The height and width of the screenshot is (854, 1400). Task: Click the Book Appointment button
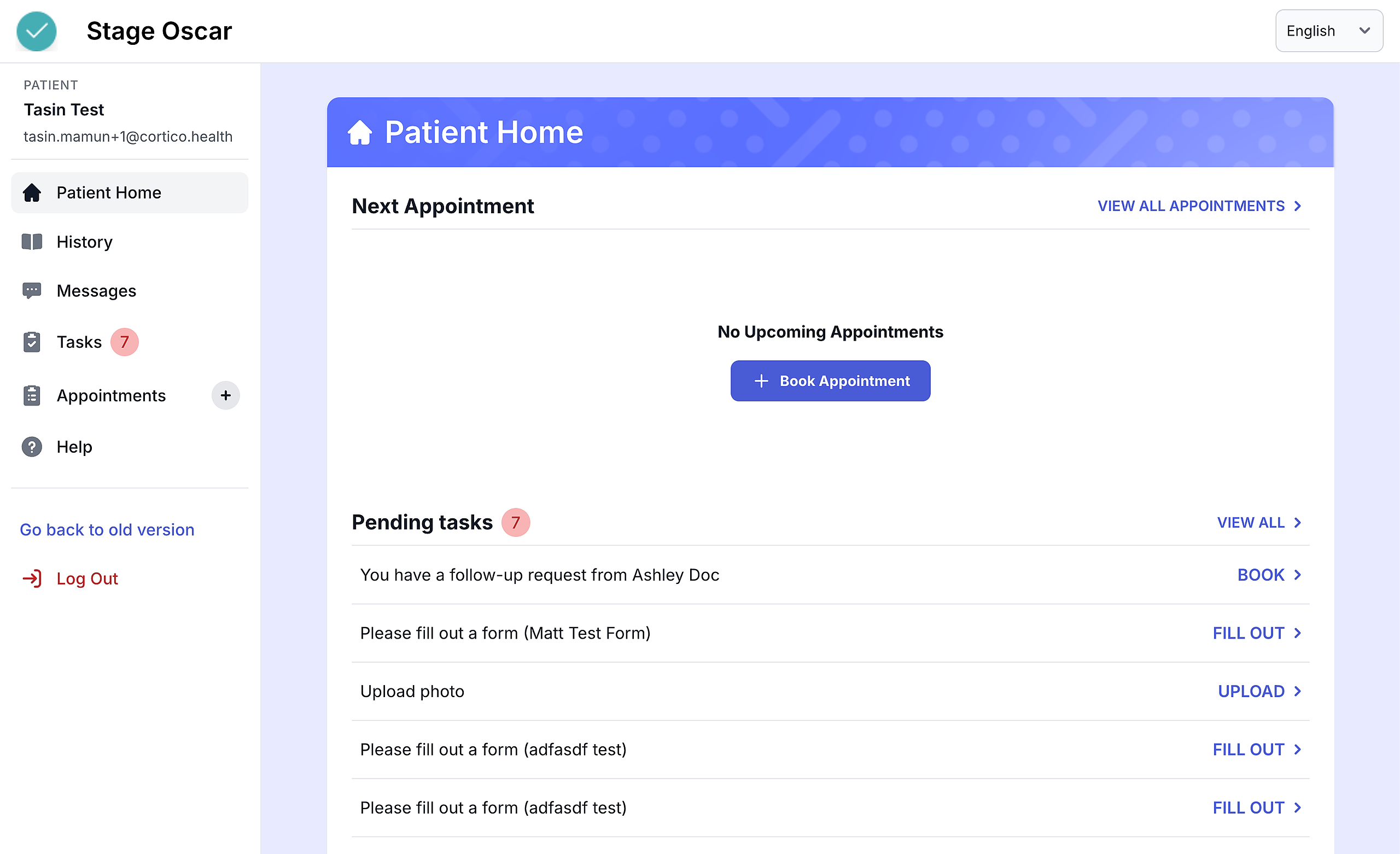(830, 381)
